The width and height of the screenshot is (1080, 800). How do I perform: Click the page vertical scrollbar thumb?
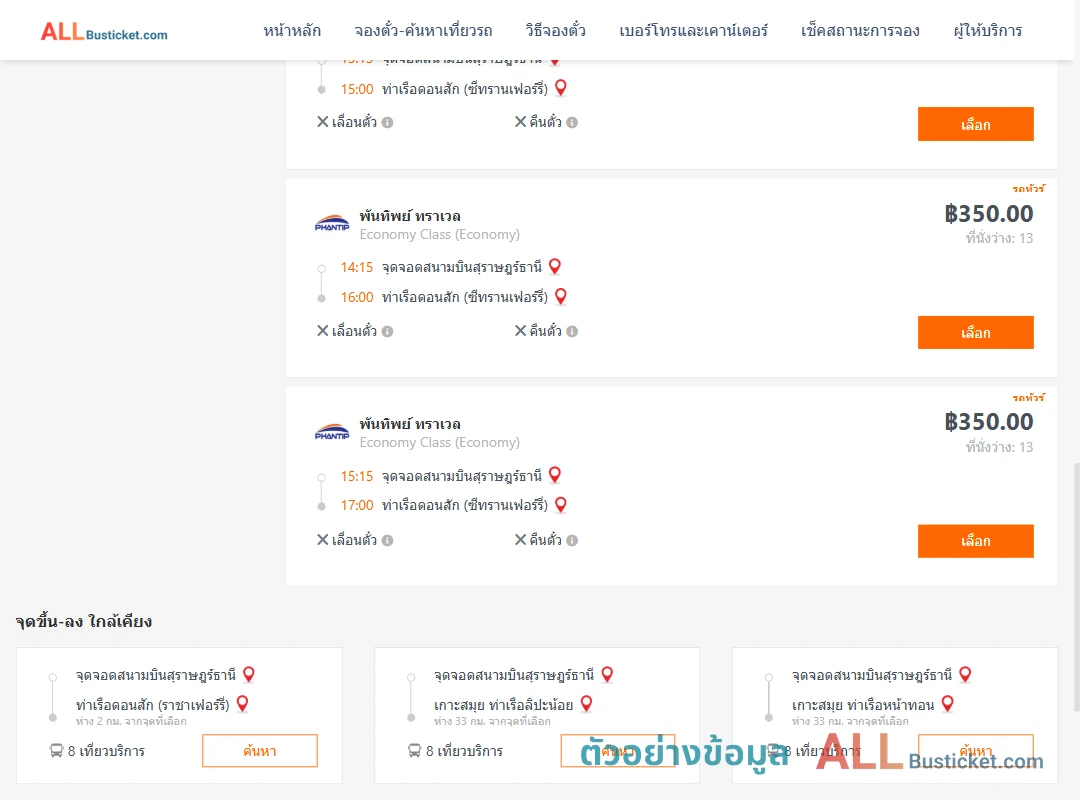click(x=1077, y=586)
